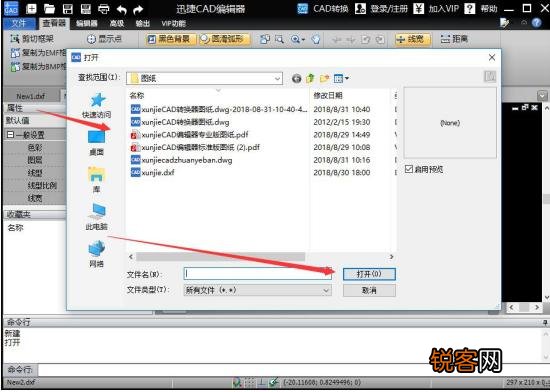Image resolution: width=550 pixels, height=392 pixels.
Task: Toggle 圆滑弧形 smooth arcs
Action: 224,39
